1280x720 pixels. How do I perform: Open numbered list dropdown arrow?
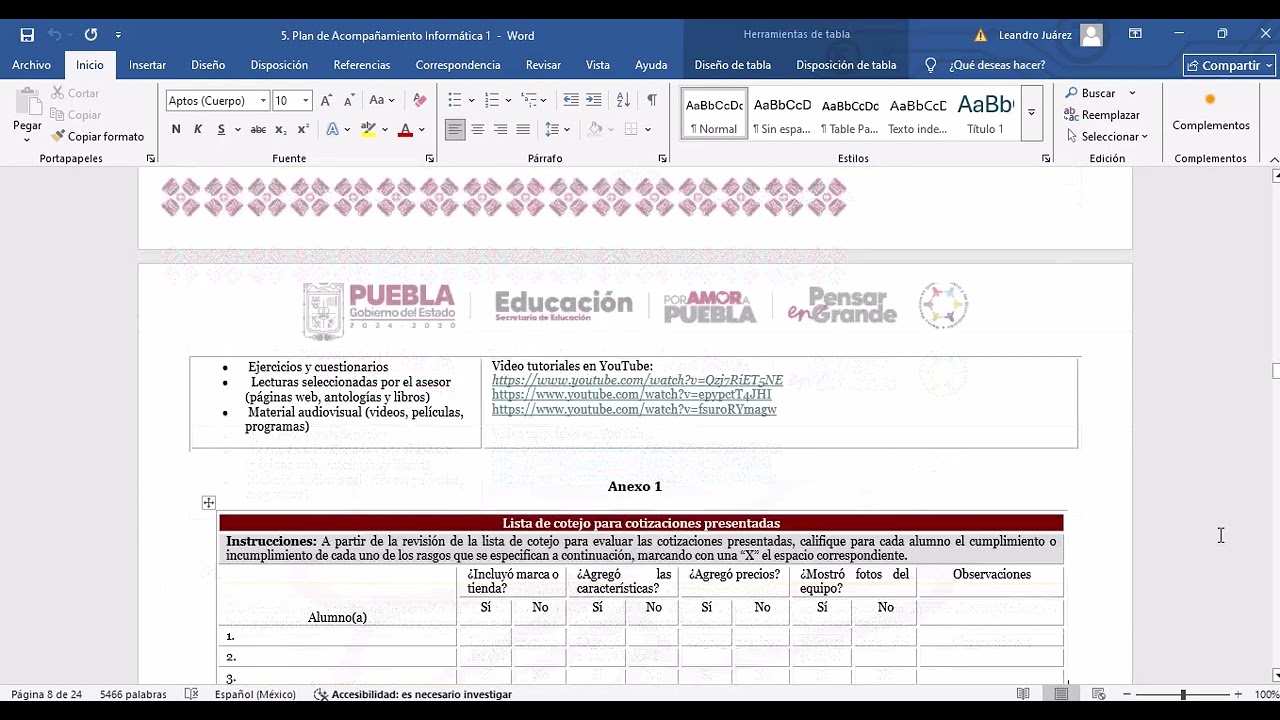tap(508, 101)
